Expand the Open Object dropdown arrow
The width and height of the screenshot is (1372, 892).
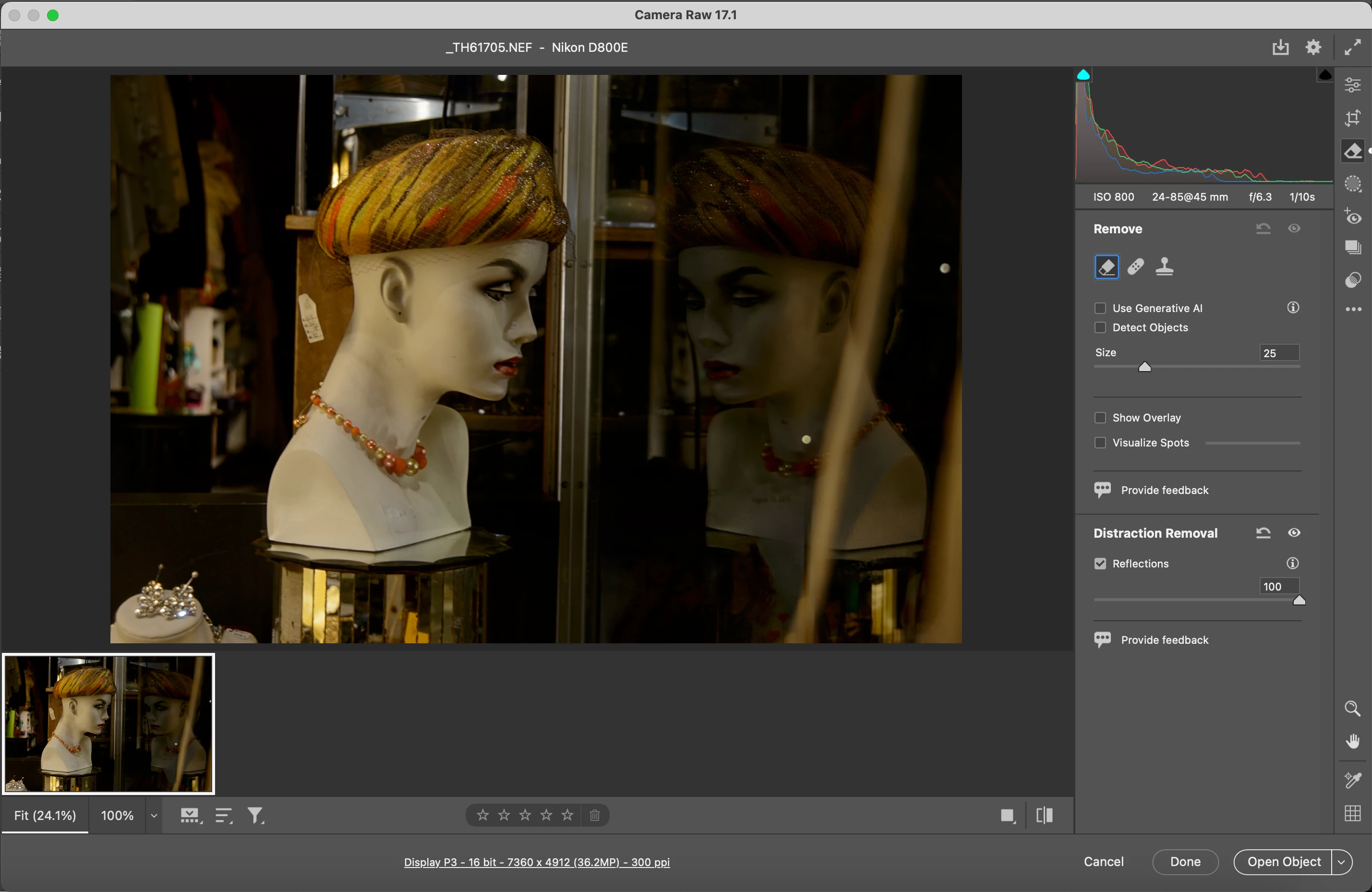tap(1341, 861)
